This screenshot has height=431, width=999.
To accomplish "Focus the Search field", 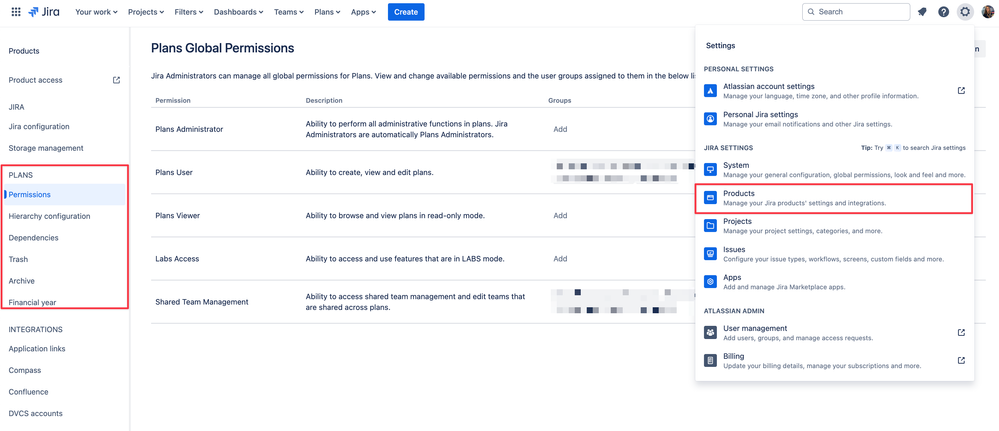I will pyautogui.click(x=856, y=11).
